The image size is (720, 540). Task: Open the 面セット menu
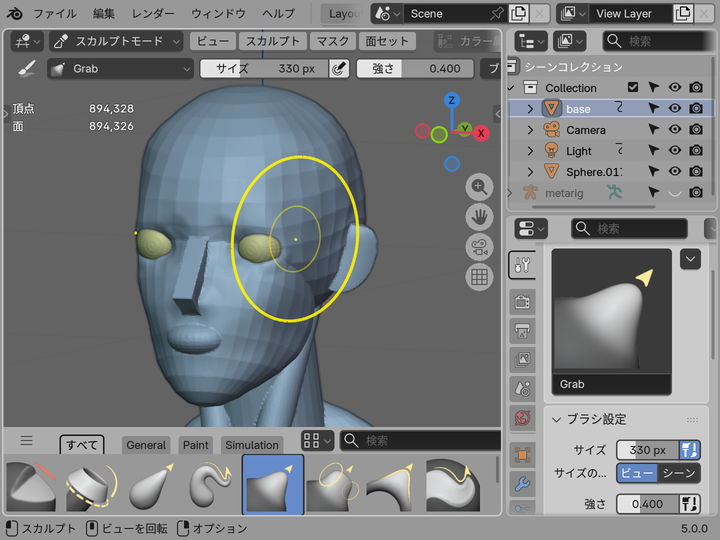coord(387,41)
